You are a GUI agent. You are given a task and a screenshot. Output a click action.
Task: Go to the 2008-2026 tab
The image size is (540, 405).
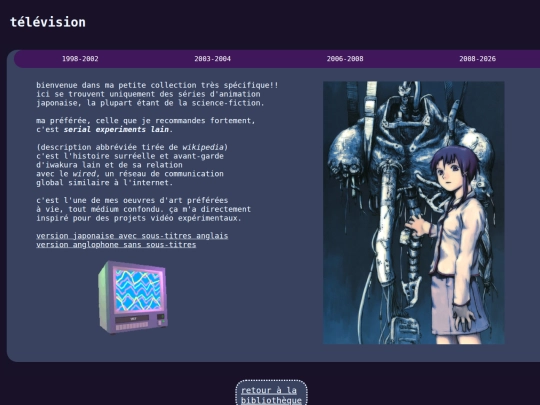[x=477, y=59]
